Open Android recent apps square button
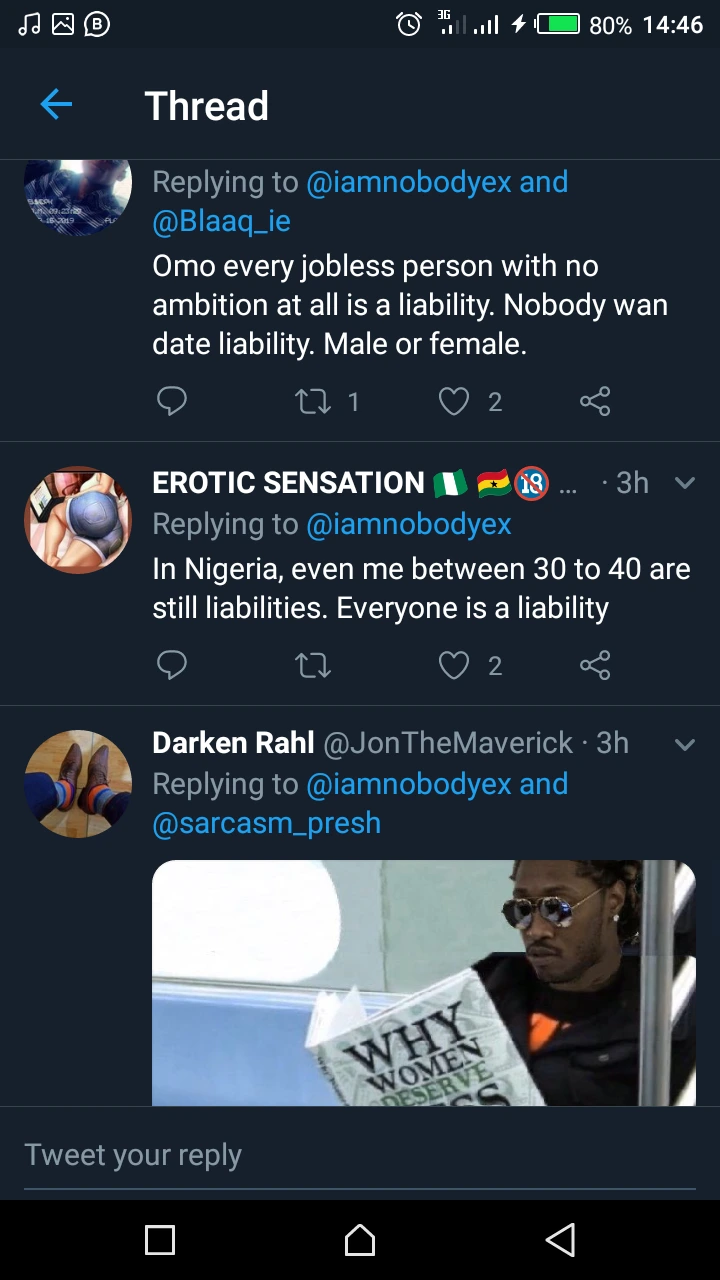The height and width of the screenshot is (1280, 720). click(x=160, y=1240)
